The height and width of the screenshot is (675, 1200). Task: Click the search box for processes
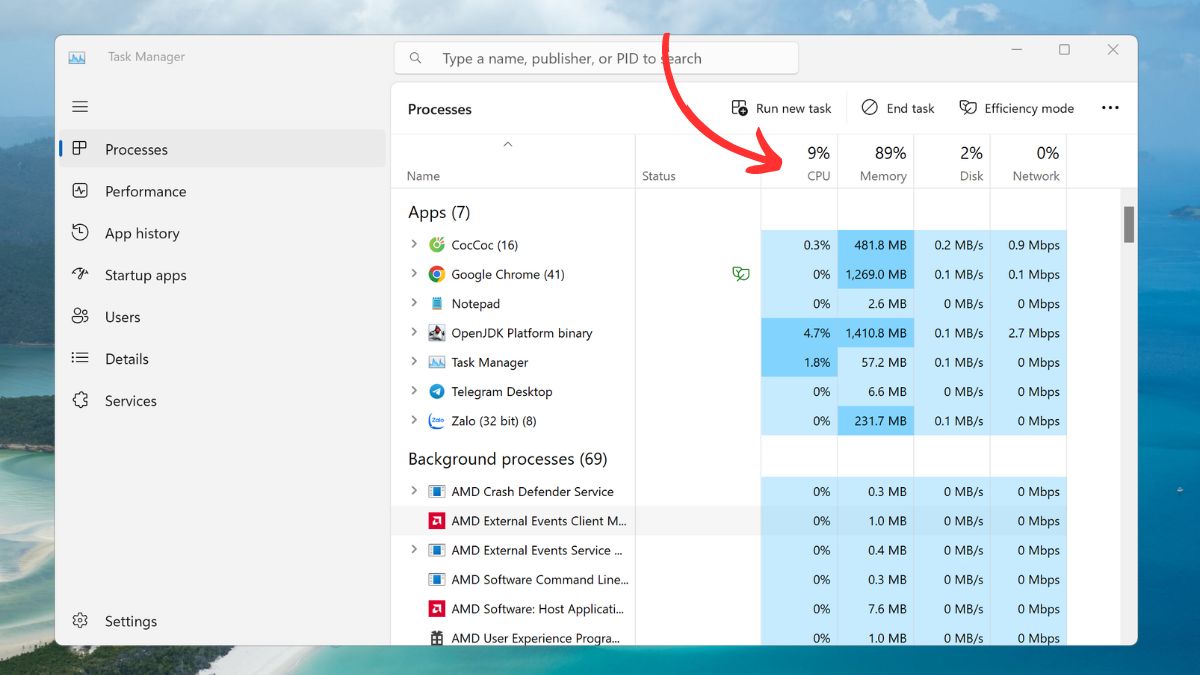pos(596,58)
